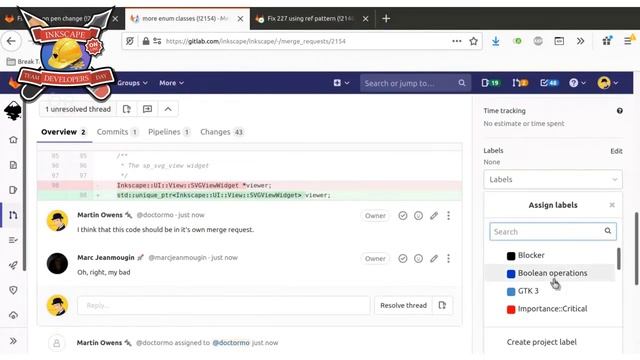This screenshot has width=640, height=360.
Task: Add emoji reaction to Martin Owens comment
Action: pyautogui.click(x=418, y=216)
